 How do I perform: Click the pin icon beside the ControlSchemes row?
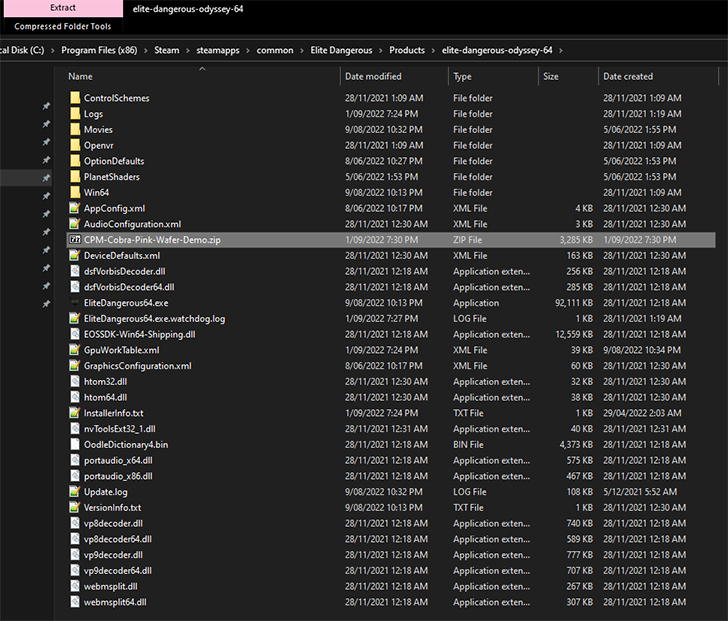point(46,106)
